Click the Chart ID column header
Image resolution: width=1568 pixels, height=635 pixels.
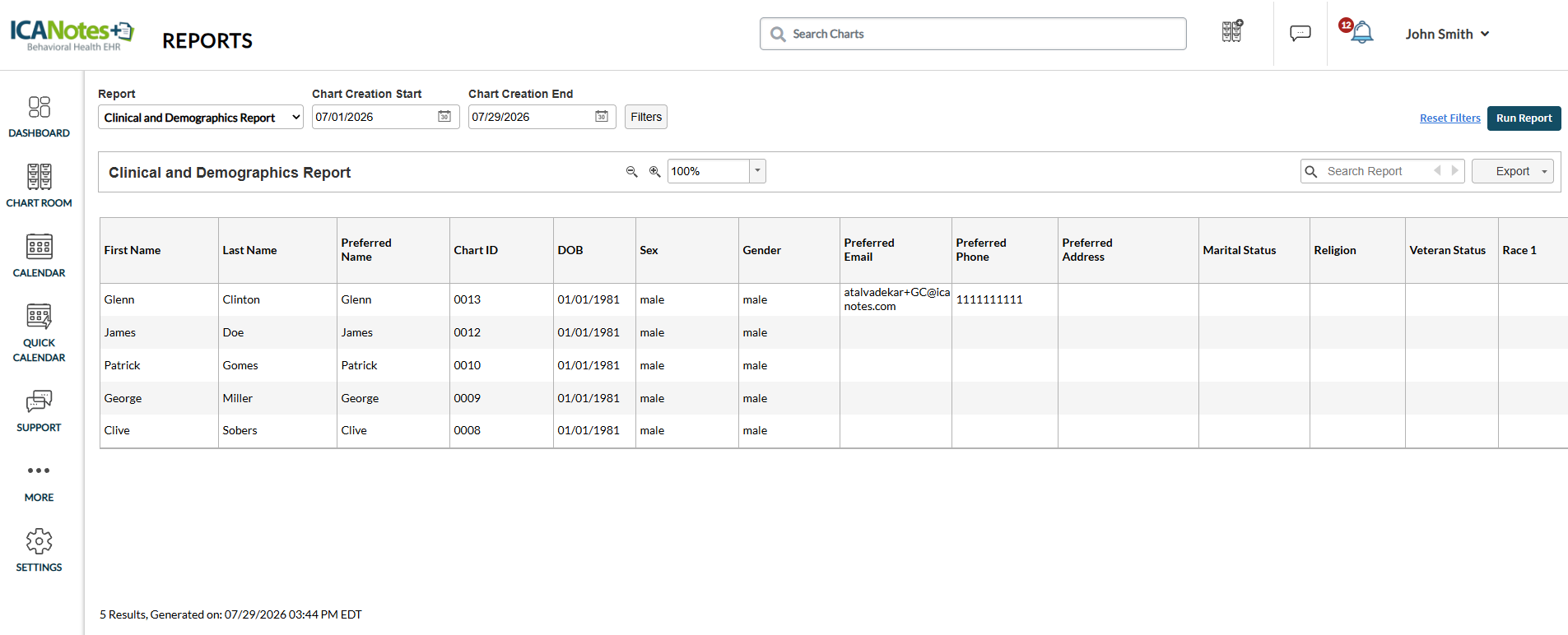(501, 250)
